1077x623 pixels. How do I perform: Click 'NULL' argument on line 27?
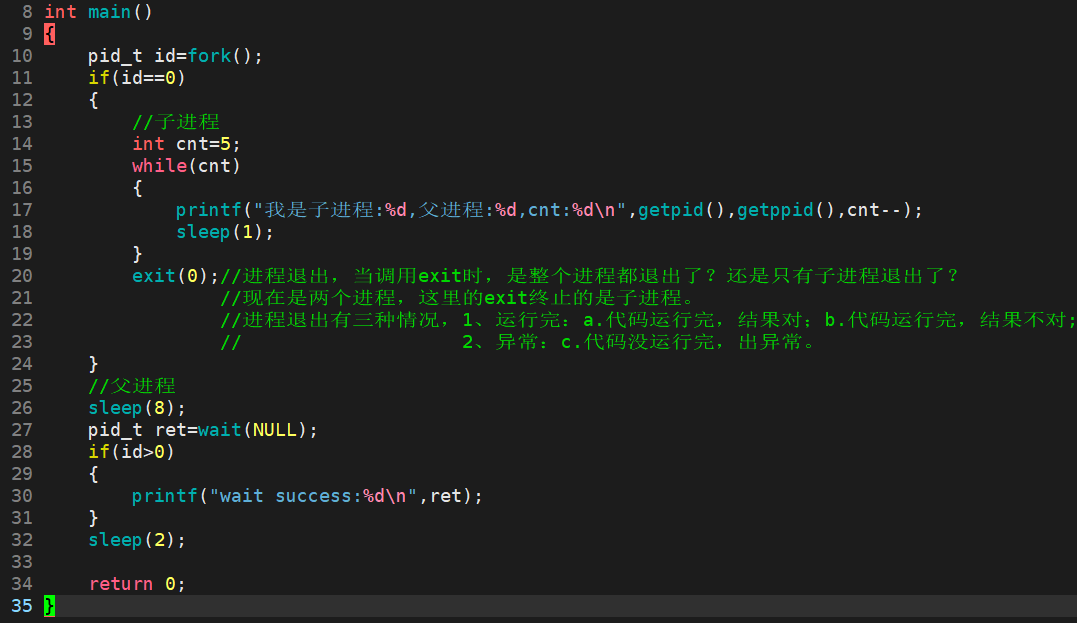(275, 430)
